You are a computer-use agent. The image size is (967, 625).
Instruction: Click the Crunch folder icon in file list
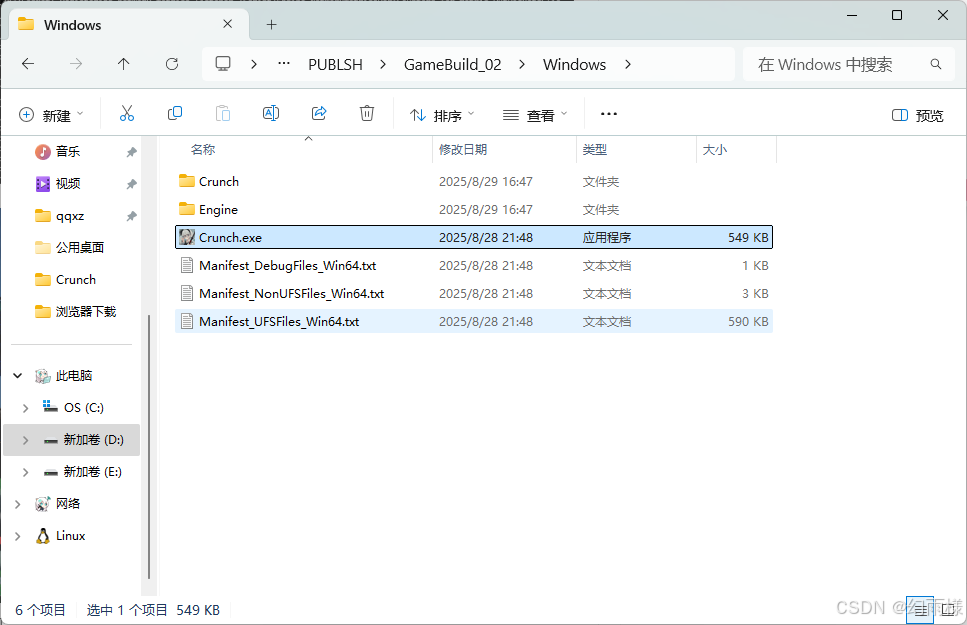coord(187,181)
